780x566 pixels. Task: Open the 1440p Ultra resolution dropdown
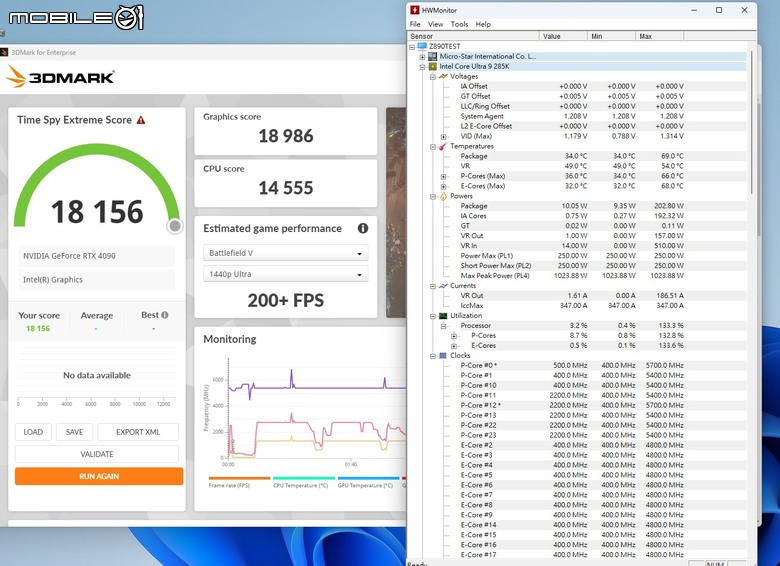286,274
